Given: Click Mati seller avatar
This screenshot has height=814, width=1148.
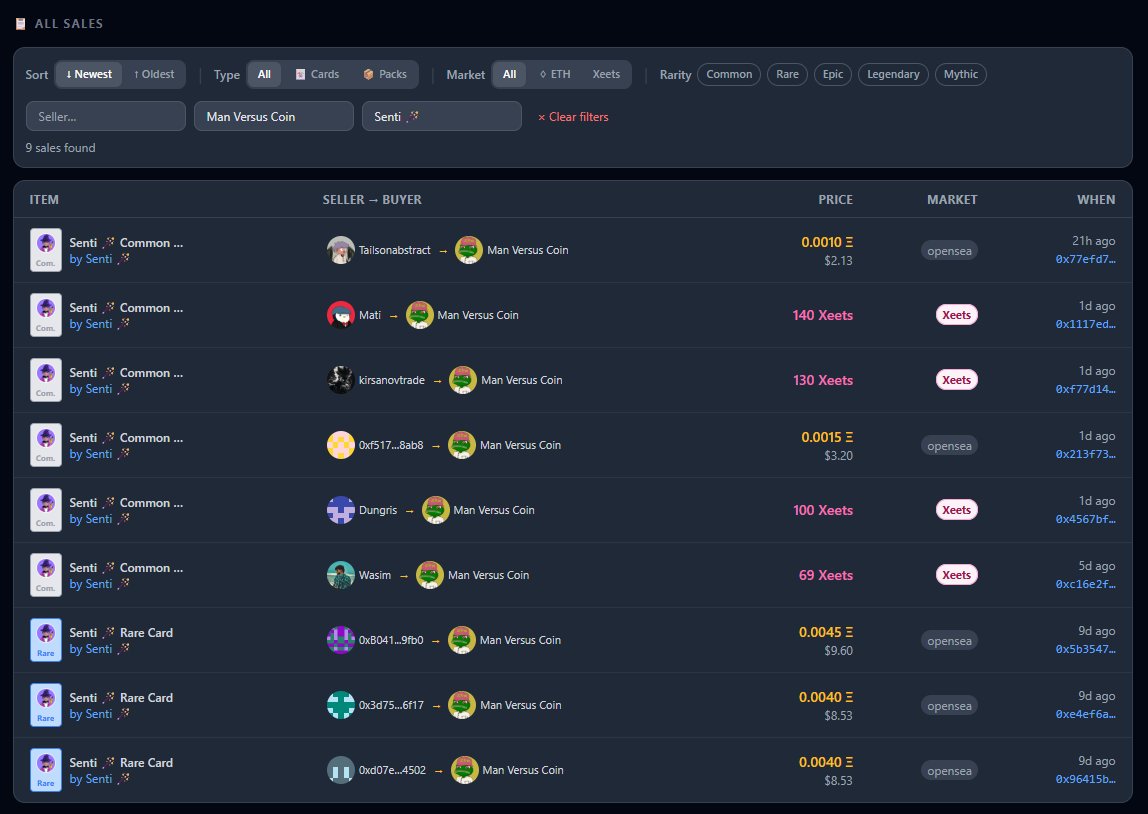Looking at the screenshot, I should (x=340, y=315).
